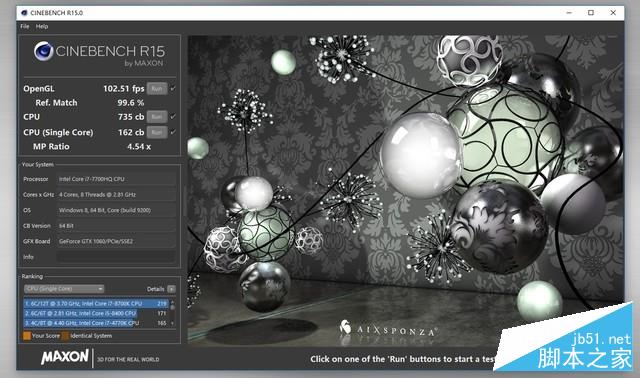Select ranking entry Intel Core i7-4770K CPU
Image resolution: width=640 pixels, height=378 pixels.
click(96, 323)
